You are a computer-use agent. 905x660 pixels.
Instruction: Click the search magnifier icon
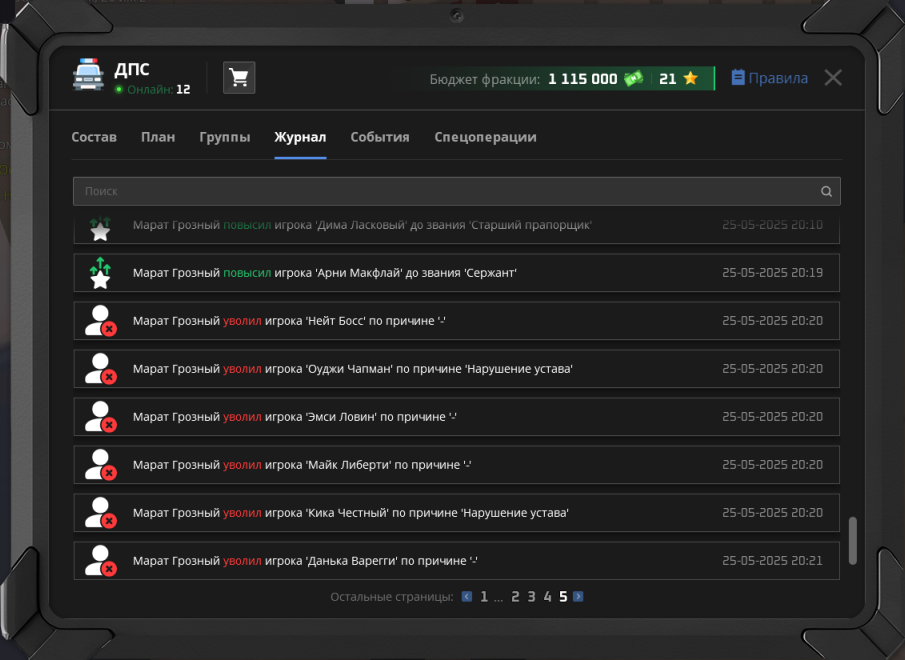point(827,192)
